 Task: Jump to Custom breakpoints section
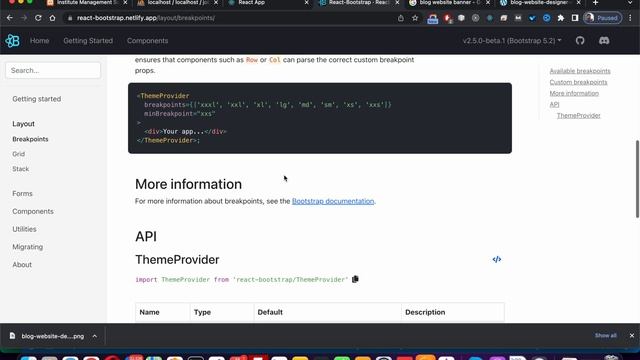point(578,82)
